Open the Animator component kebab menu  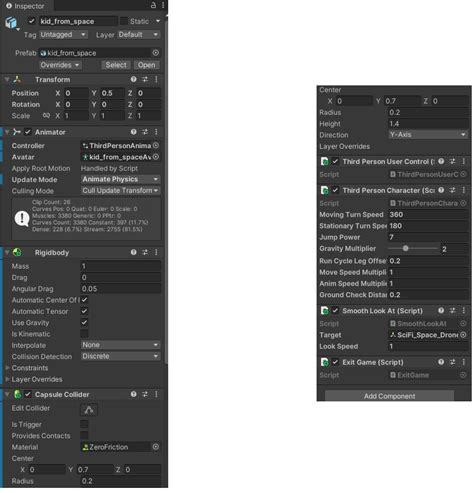pyautogui.click(x=156, y=132)
